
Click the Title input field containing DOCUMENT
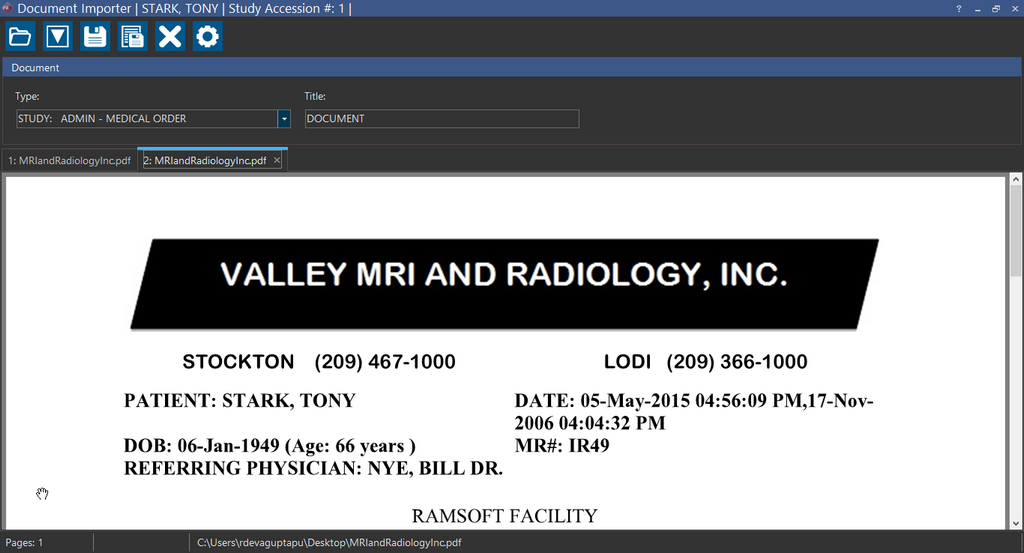[441, 119]
